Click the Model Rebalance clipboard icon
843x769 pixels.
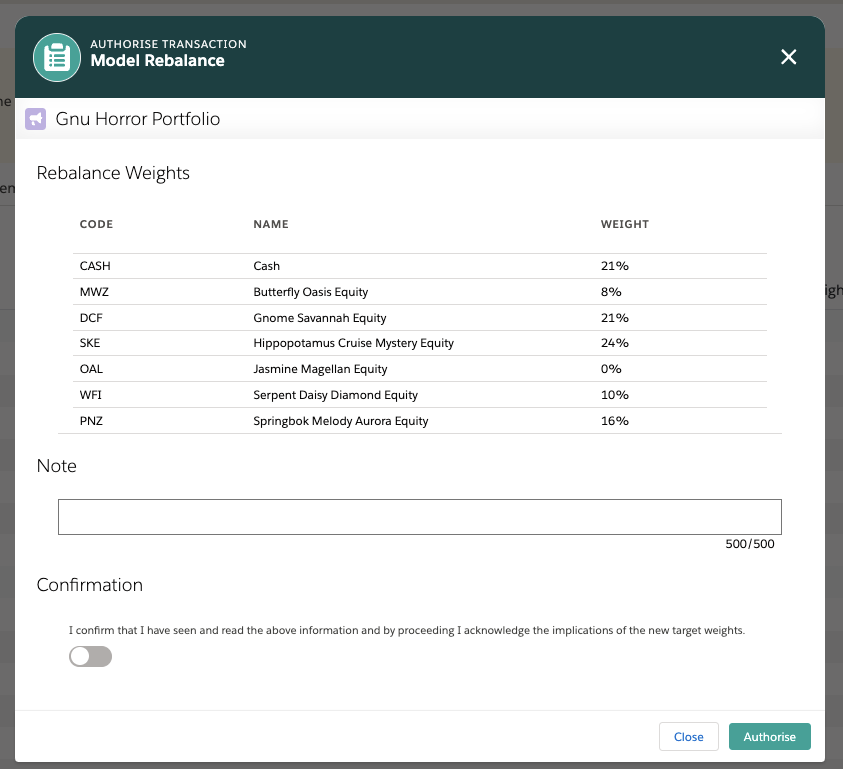[x=57, y=58]
